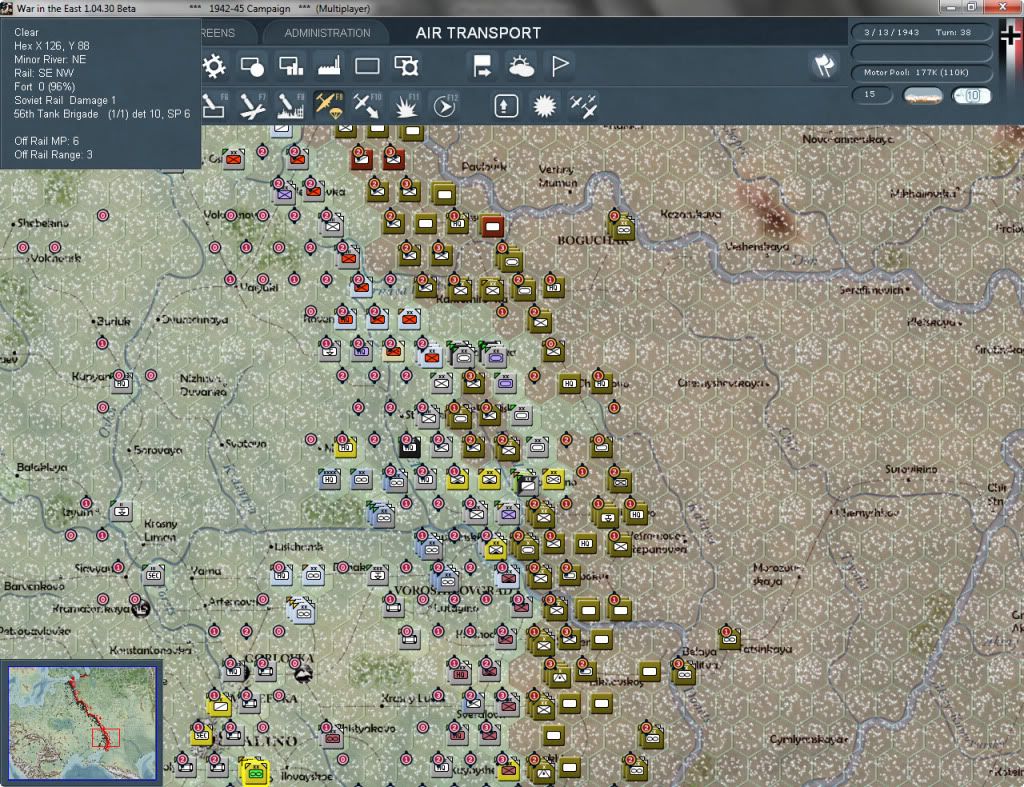Viewport: 1024px width, 787px height.
Task: Click the flag-with-arrow end turn icon
Action: 482,66
